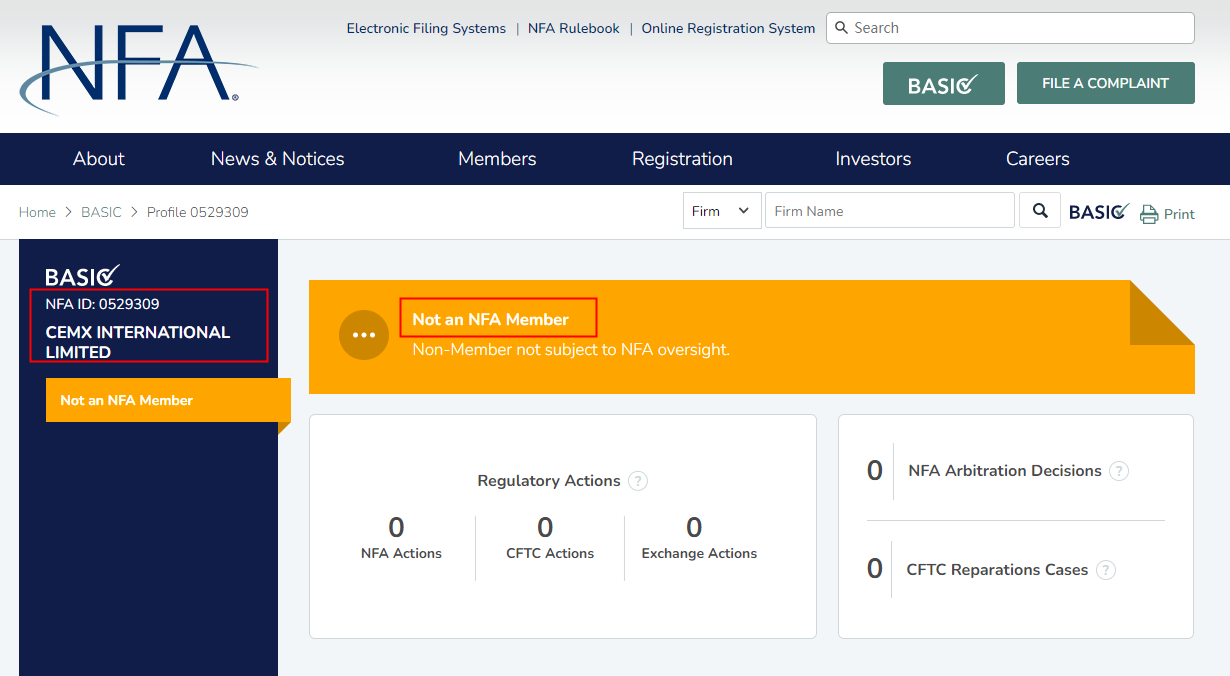Click the ellipsis circle icon in orange banner
This screenshot has height=676, width=1230.
[364, 335]
